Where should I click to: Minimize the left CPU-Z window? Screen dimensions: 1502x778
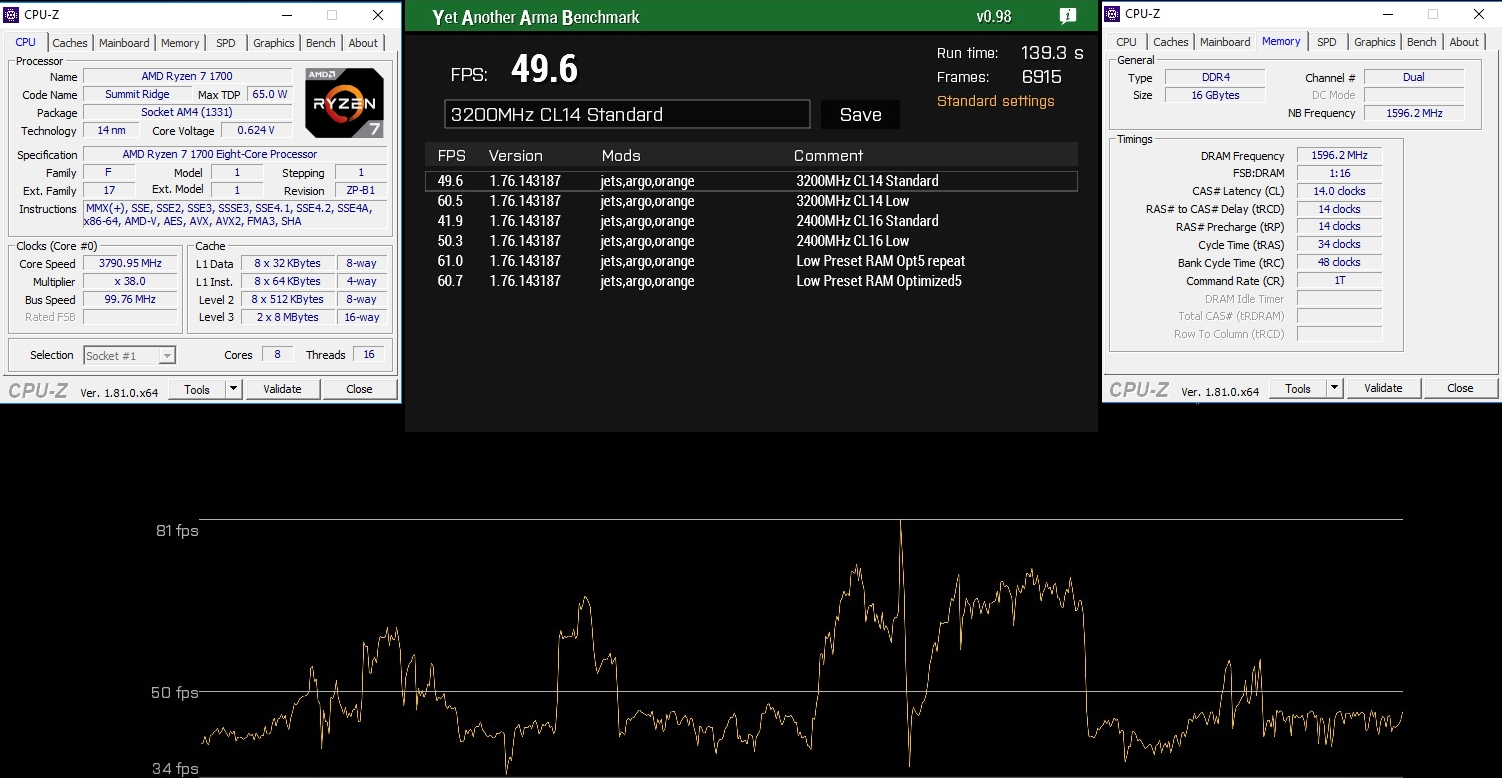(x=287, y=15)
